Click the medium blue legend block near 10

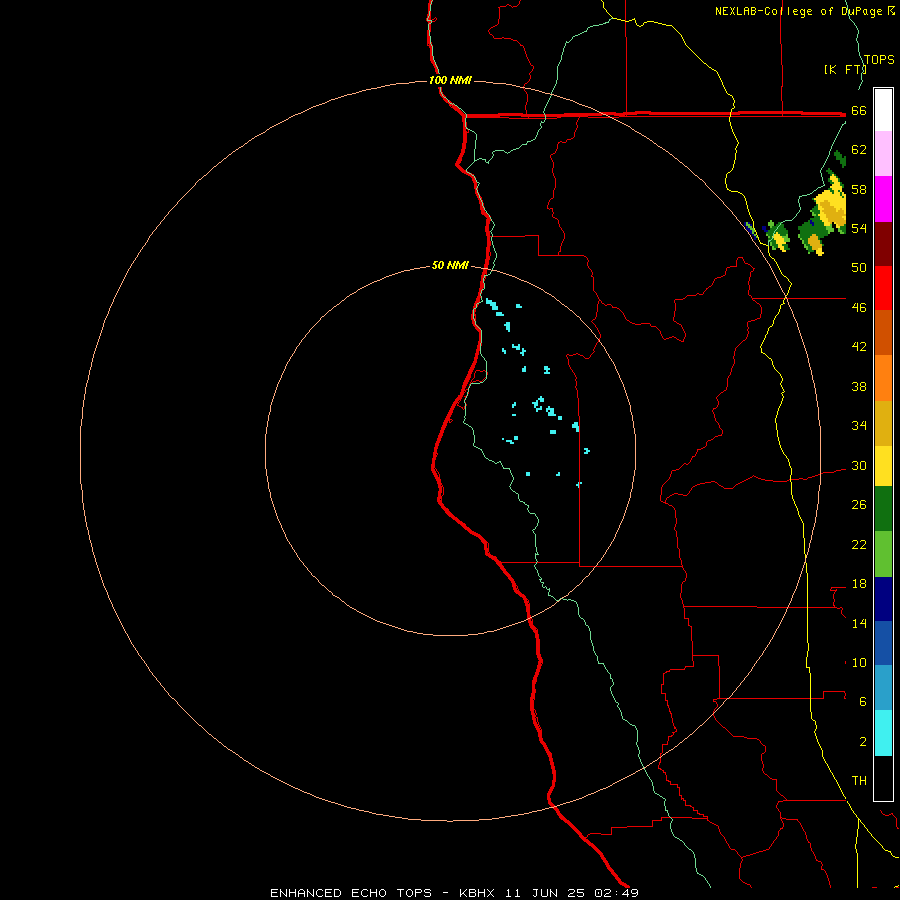click(x=883, y=643)
